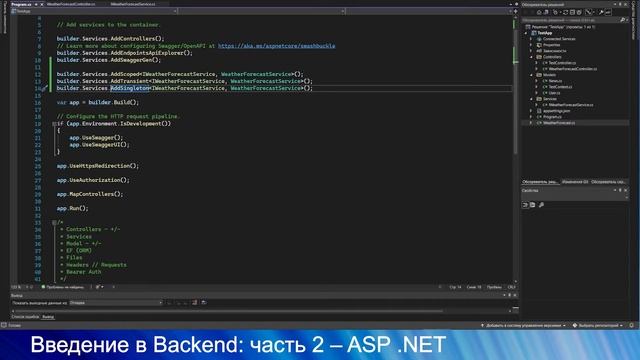The image size is (640, 360).
Task: Click wrench properties icon in Solution Explorer
Action: pyautogui.click(x=601, y=12)
